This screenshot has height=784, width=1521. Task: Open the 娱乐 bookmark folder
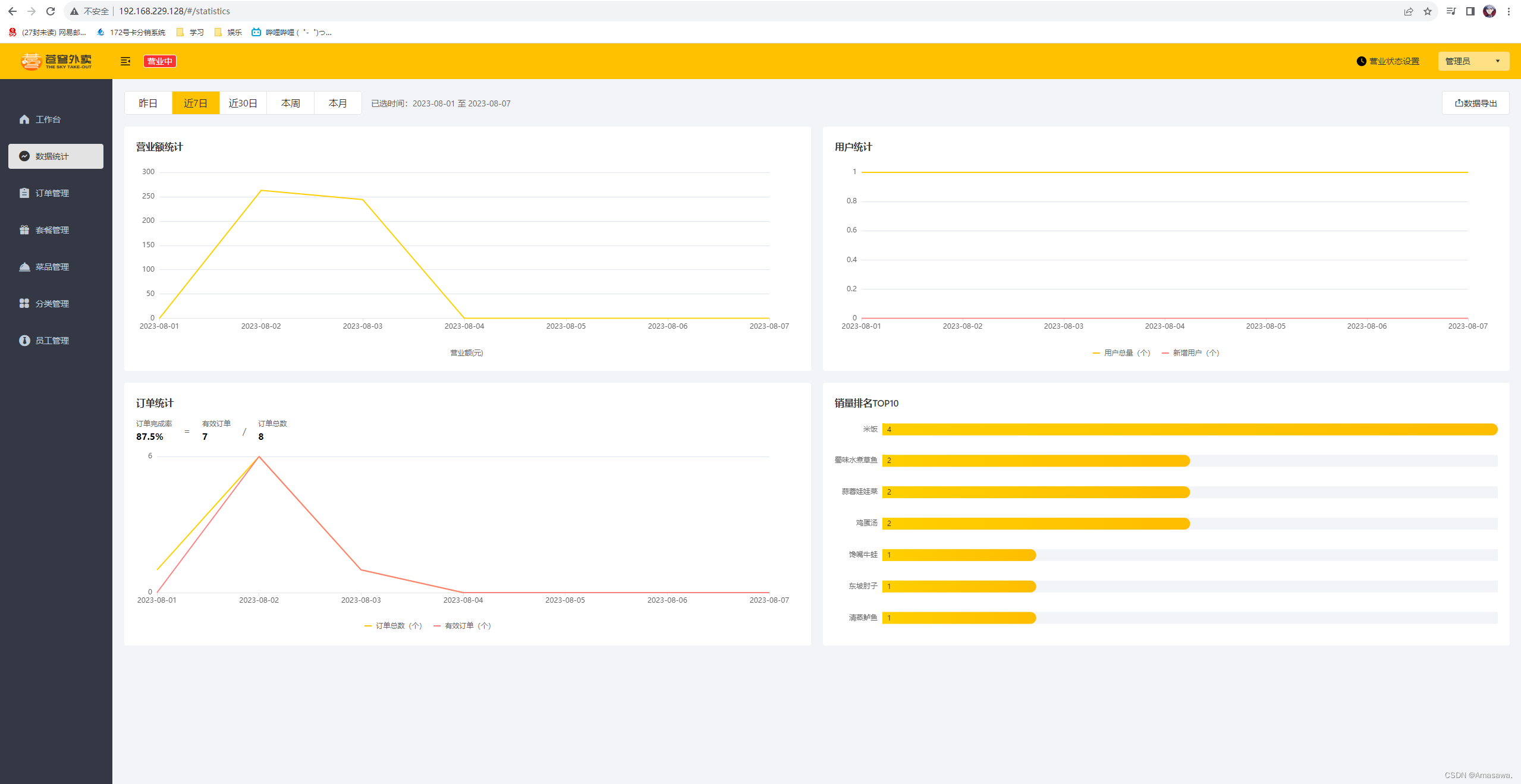click(x=228, y=32)
